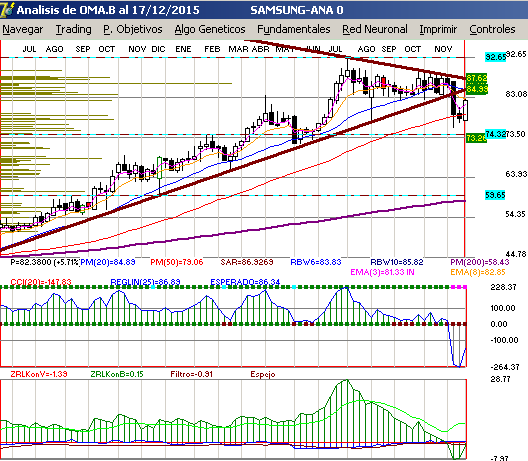
Task: Click the 59.65 cyan support label
Action: pyautogui.click(x=495, y=195)
